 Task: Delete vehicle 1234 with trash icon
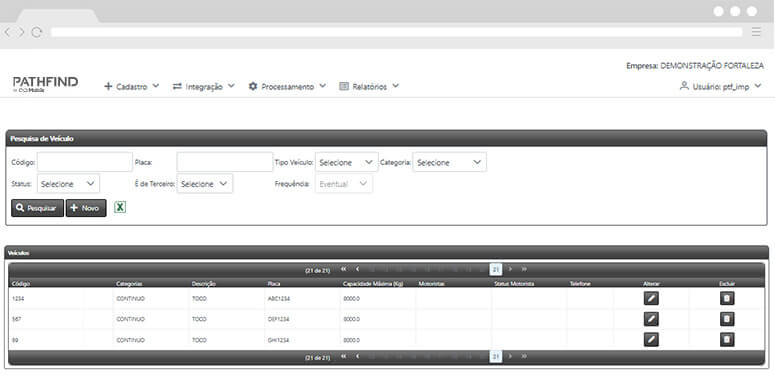point(727,298)
